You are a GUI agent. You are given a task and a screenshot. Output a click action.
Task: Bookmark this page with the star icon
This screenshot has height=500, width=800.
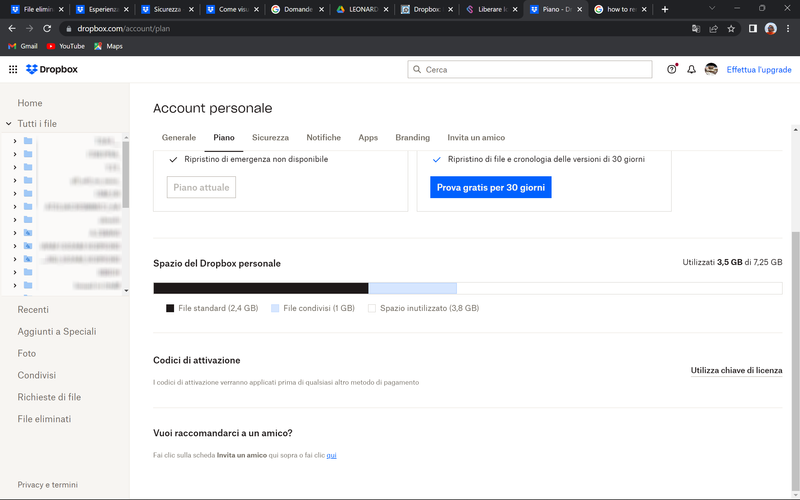pyautogui.click(x=731, y=29)
